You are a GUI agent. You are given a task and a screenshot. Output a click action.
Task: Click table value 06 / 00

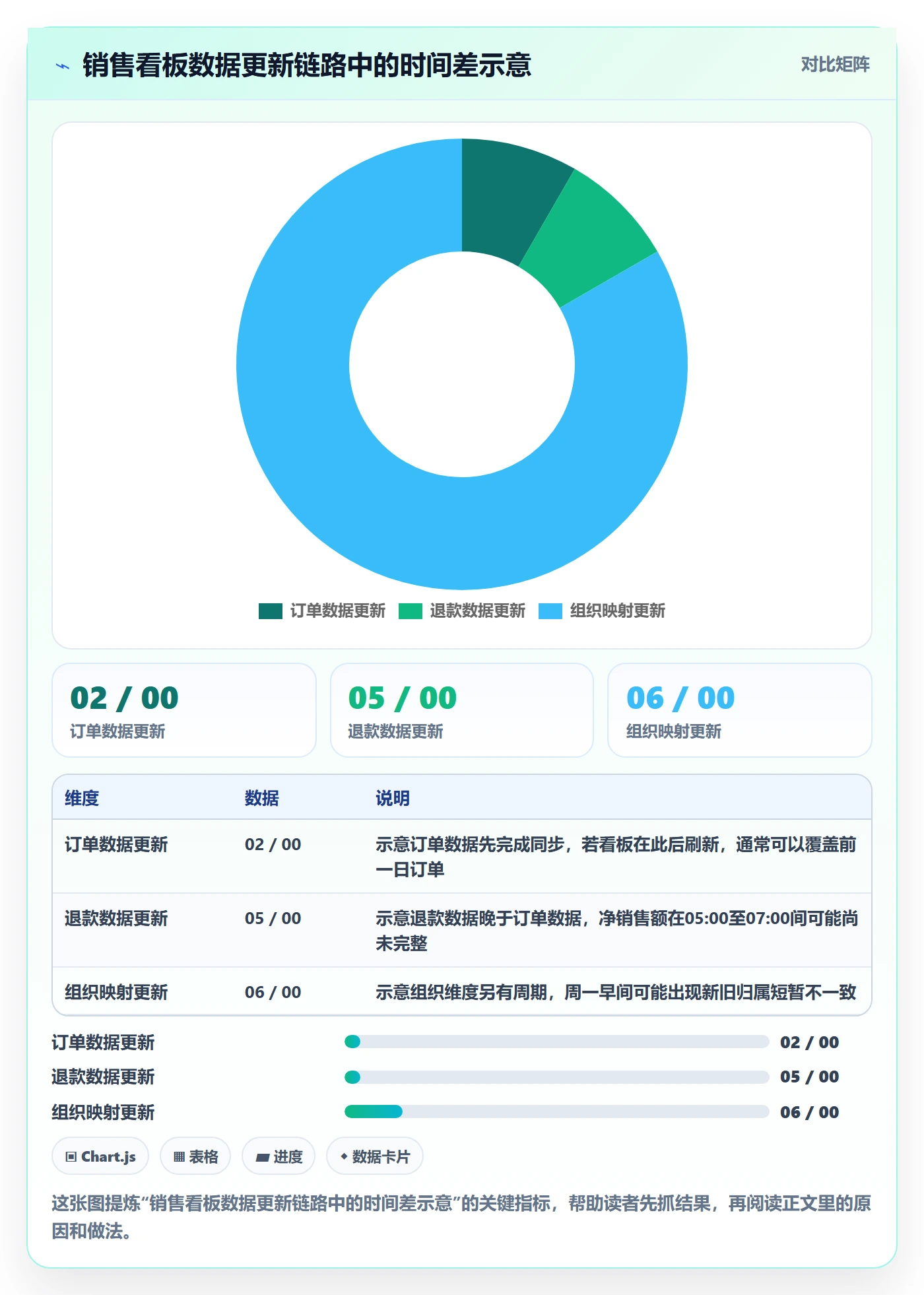tap(273, 993)
